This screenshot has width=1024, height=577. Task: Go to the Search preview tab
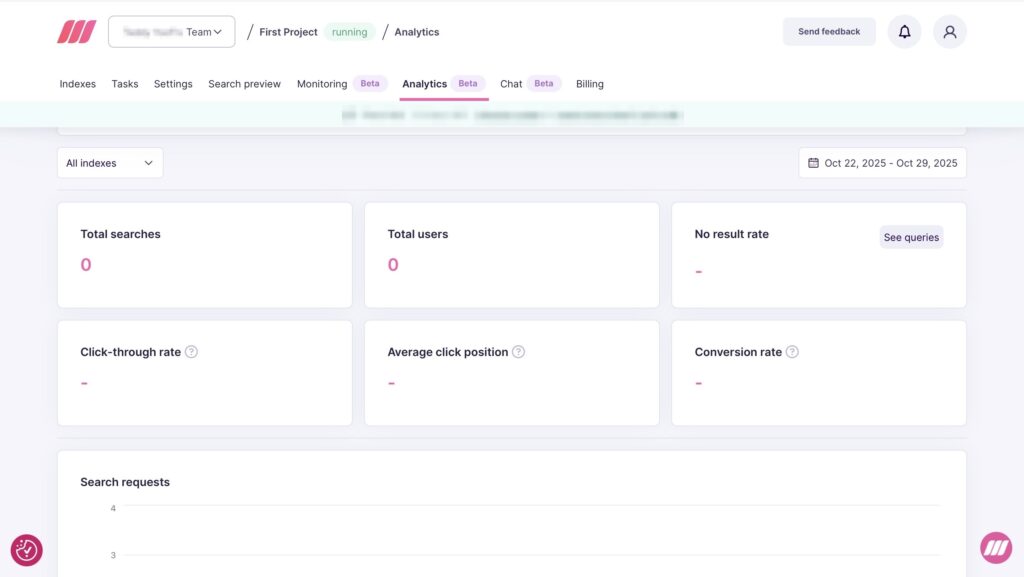pos(244,84)
